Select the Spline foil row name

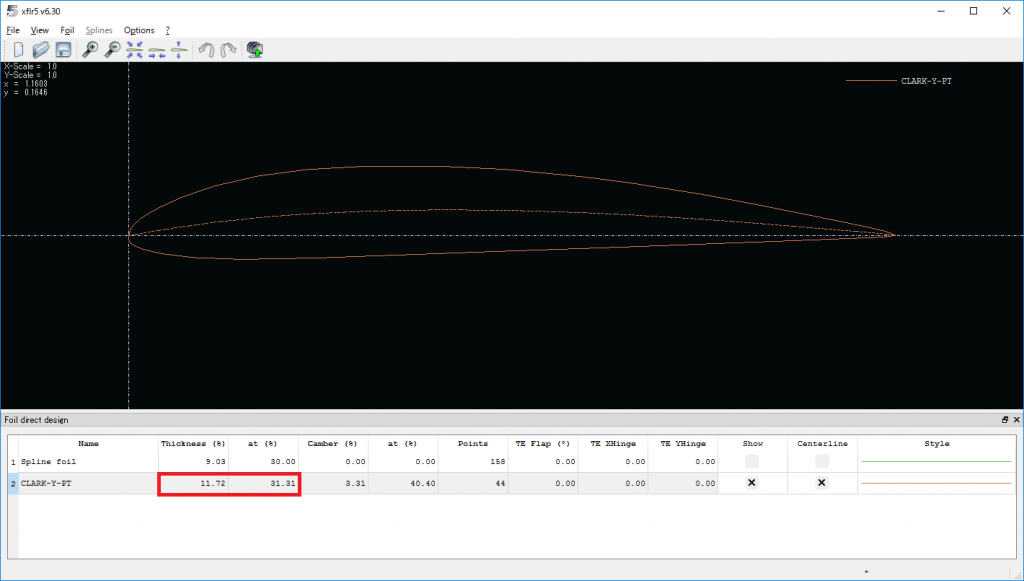[x=48, y=462]
